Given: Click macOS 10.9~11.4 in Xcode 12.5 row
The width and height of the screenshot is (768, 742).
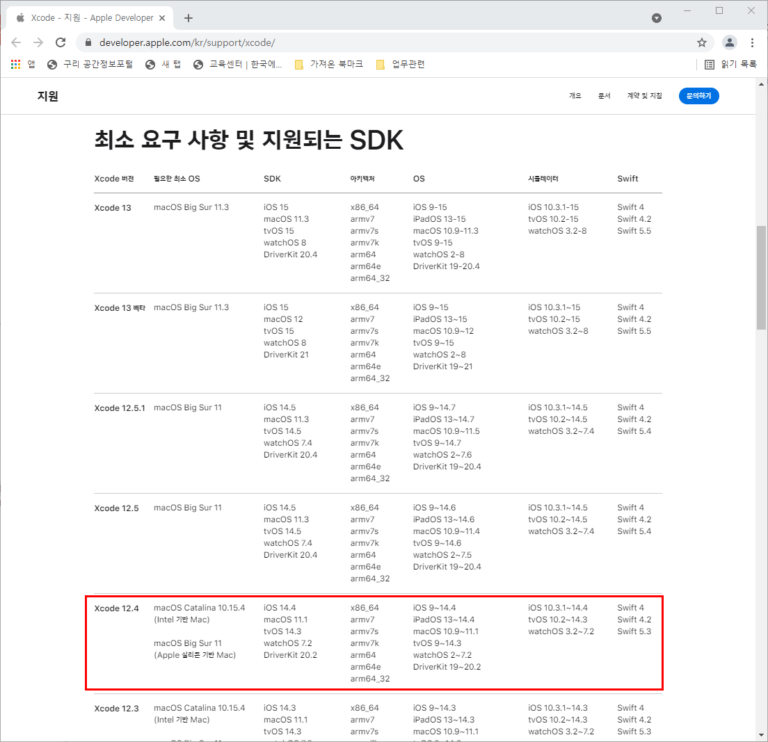Looking at the screenshot, I should click(446, 531).
